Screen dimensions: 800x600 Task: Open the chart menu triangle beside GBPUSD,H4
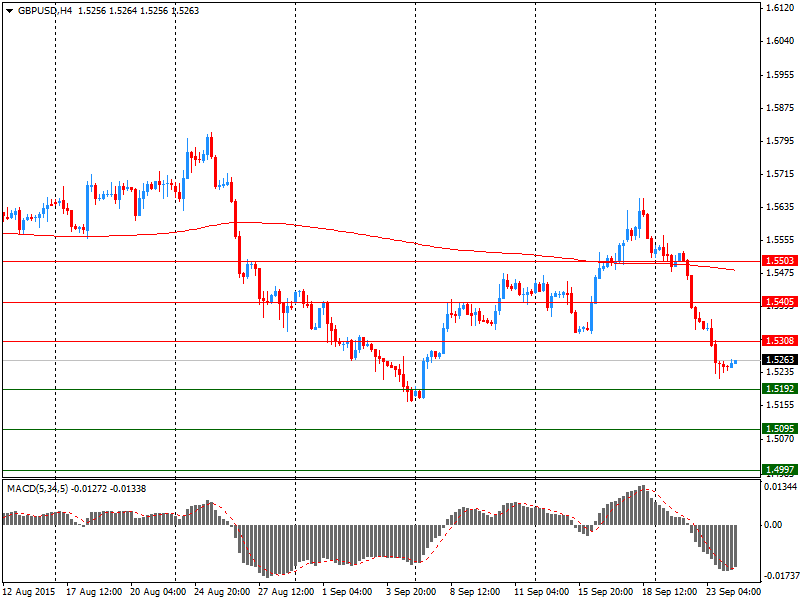[x=9, y=11]
